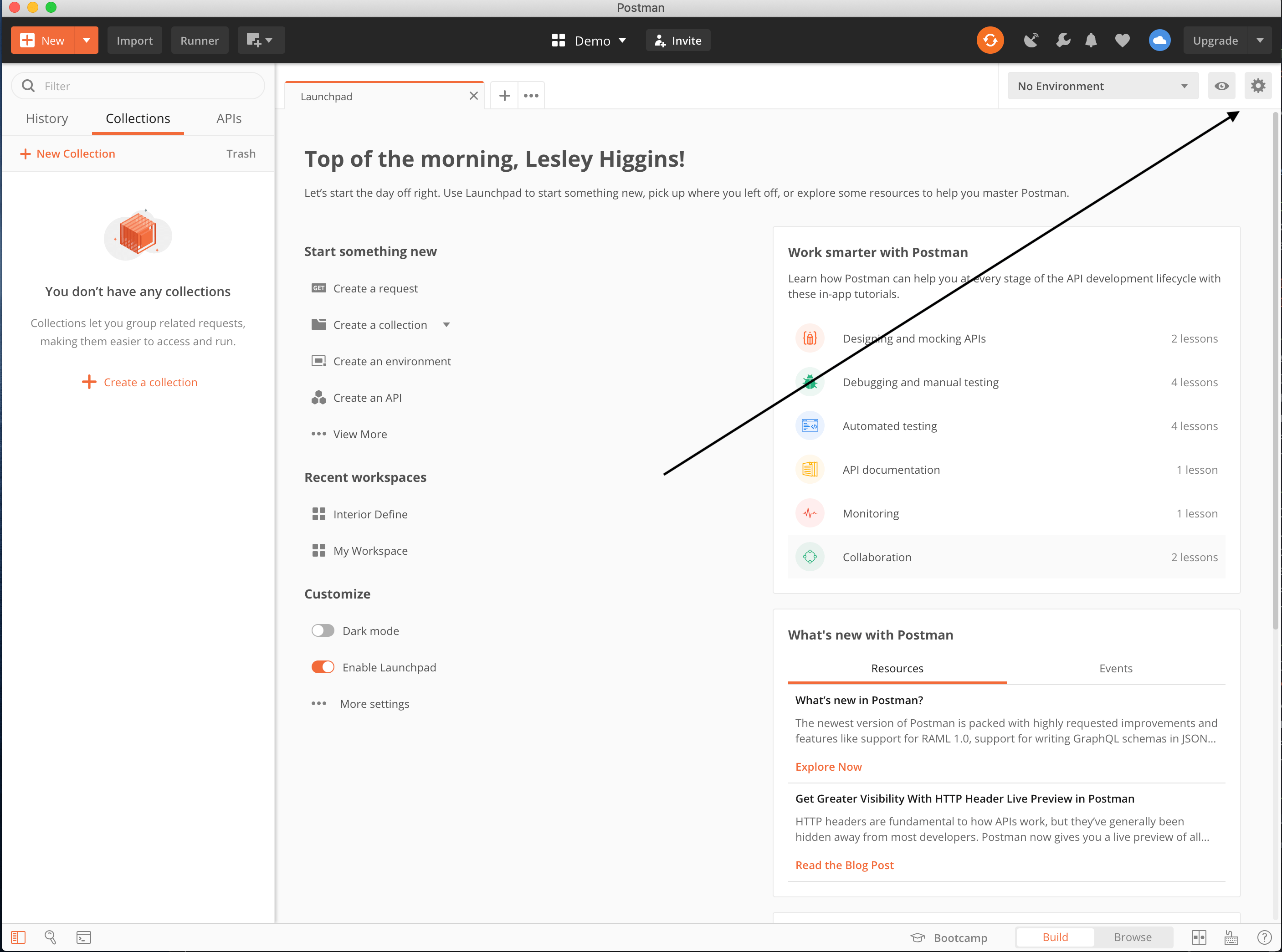Enable the Dark mode switch
Screen dimensions: 1282x952
tap(323, 630)
